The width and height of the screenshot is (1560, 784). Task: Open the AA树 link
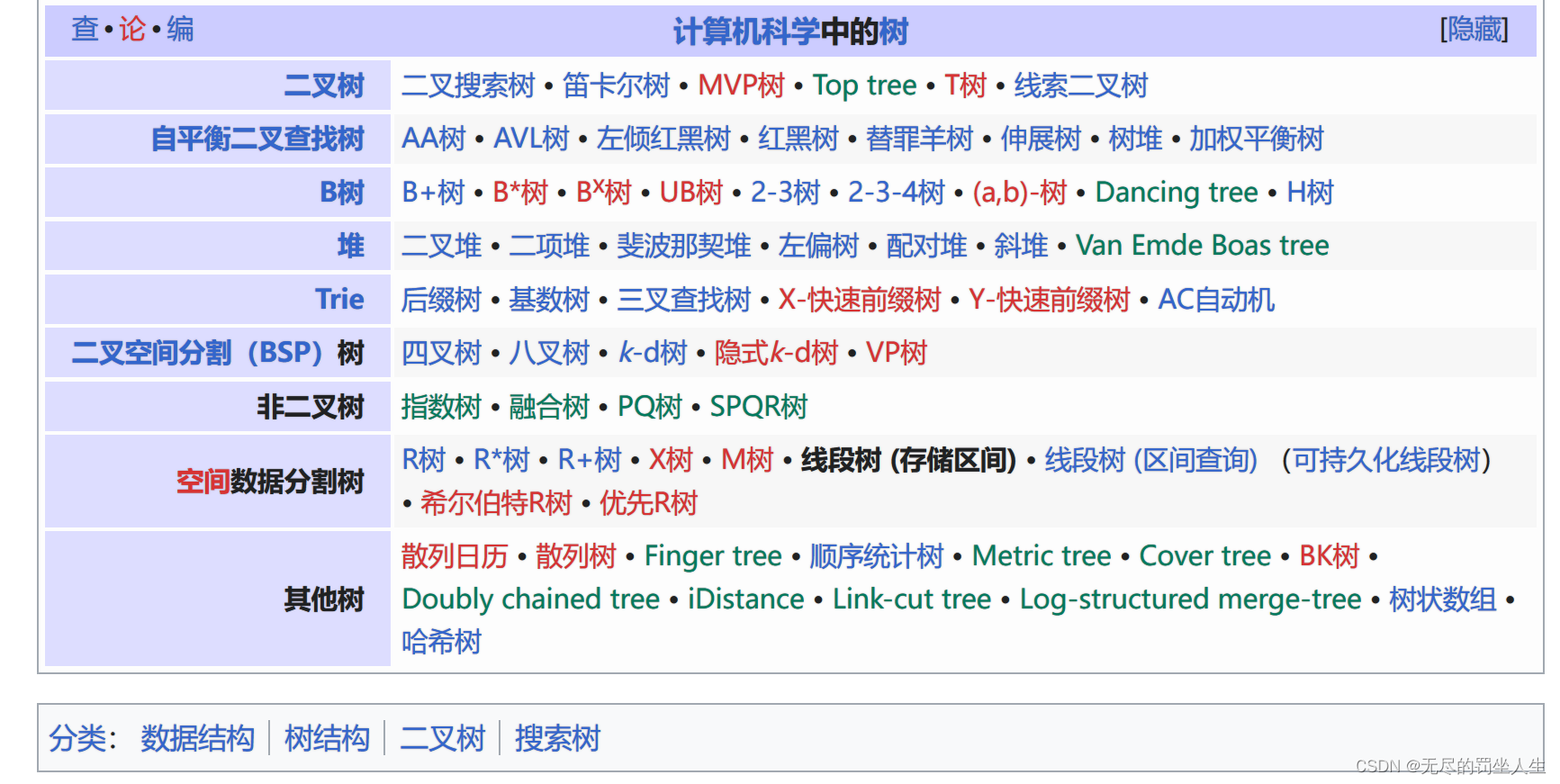pyautogui.click(x=434, y=139)
